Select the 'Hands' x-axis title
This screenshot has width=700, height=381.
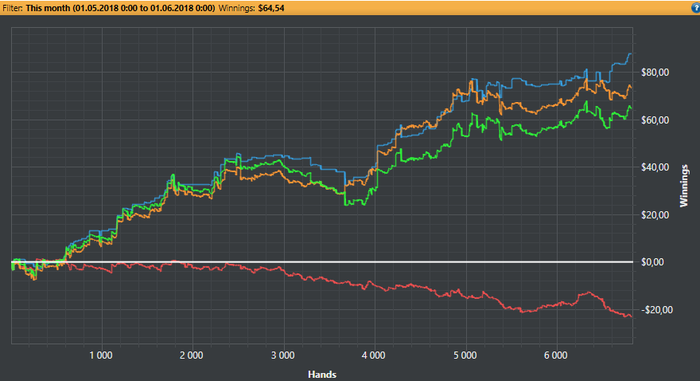322,374
